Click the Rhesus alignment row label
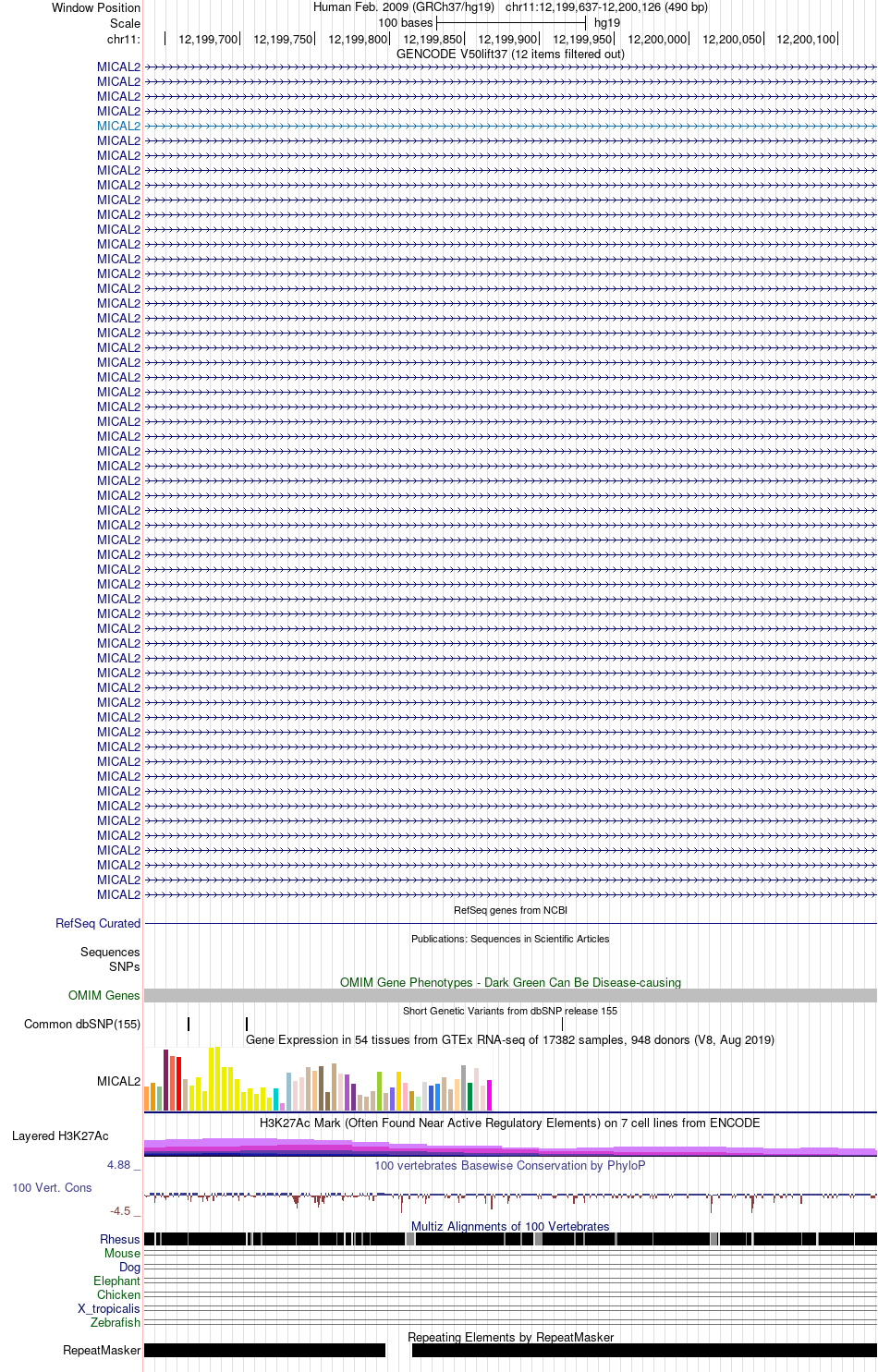The width and height of the screenshot is (878, 1372). click(x=120, y=1239)
